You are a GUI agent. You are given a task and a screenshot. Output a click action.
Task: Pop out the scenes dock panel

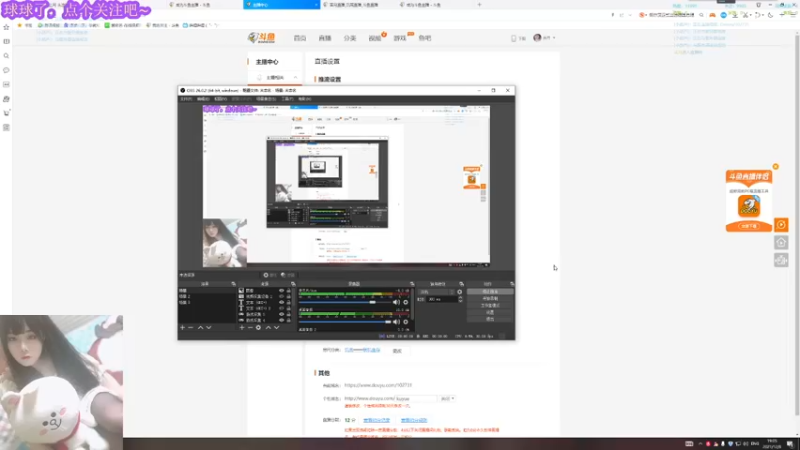point(234,284)
